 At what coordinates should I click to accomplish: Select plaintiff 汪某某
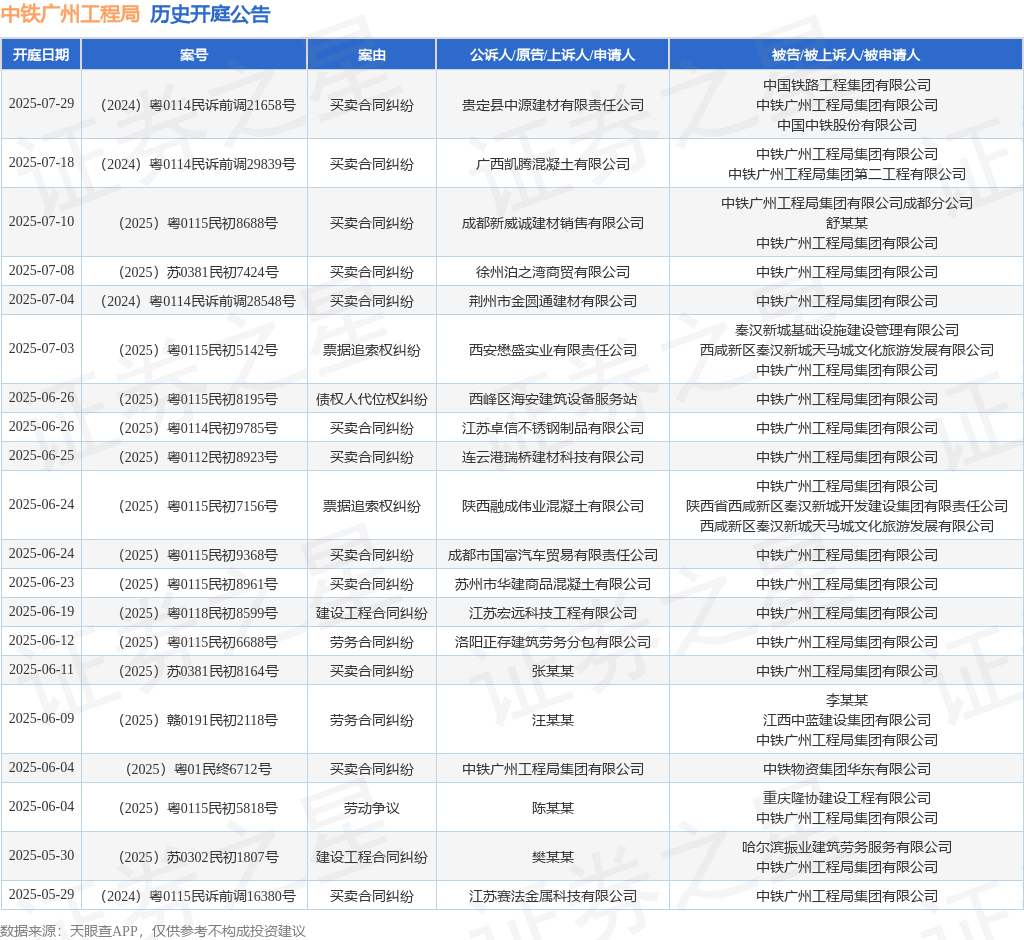pyautogui.click(x=552, y=720)
